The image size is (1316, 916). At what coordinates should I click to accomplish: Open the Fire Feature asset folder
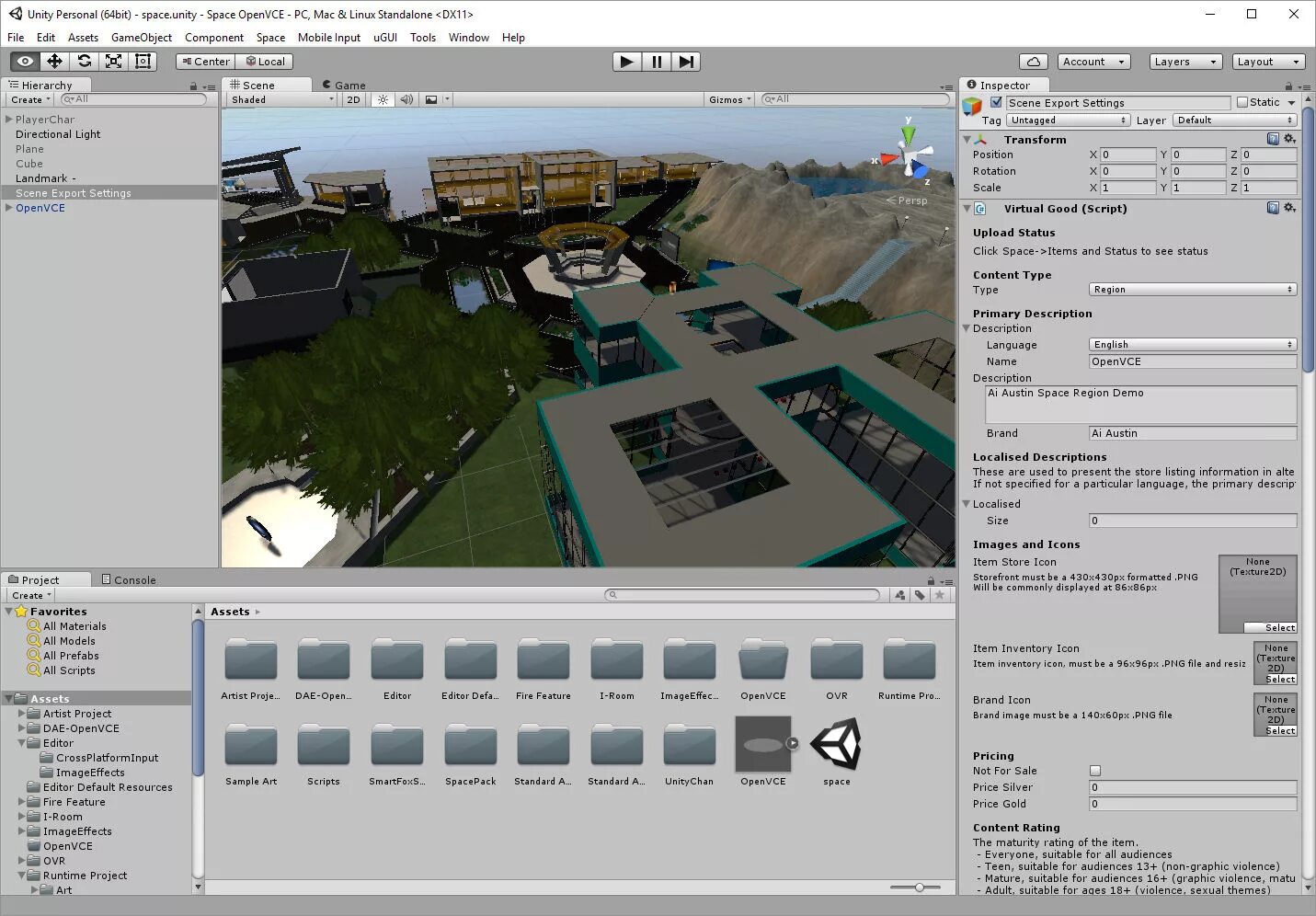(543, 659)
